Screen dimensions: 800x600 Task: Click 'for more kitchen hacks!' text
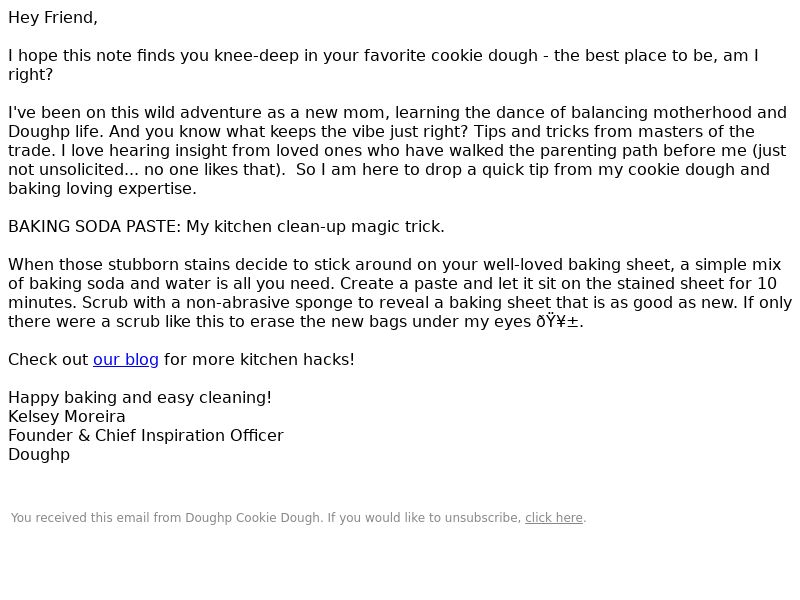click(259, 360)
